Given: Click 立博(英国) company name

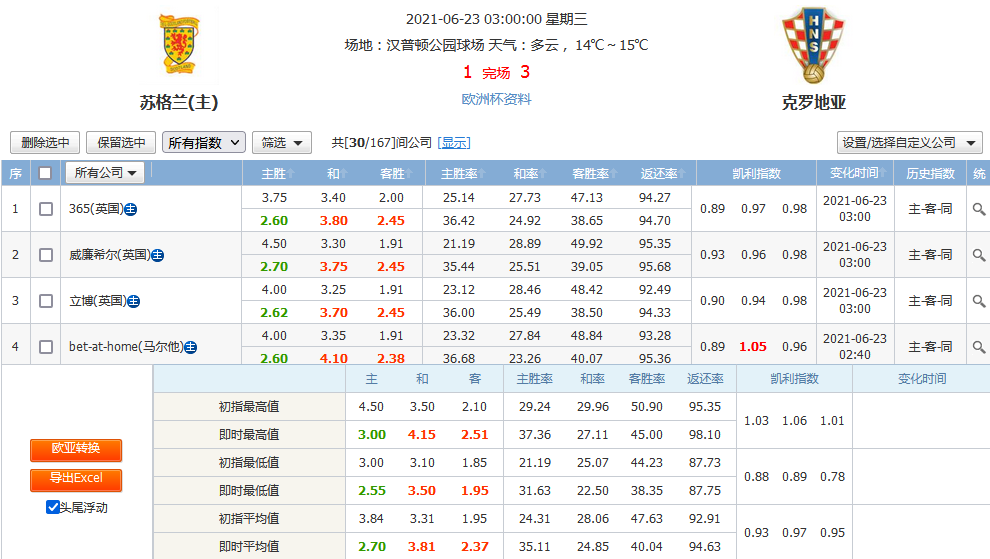Looking at the screenshot, I should click(x=97, y=301).
